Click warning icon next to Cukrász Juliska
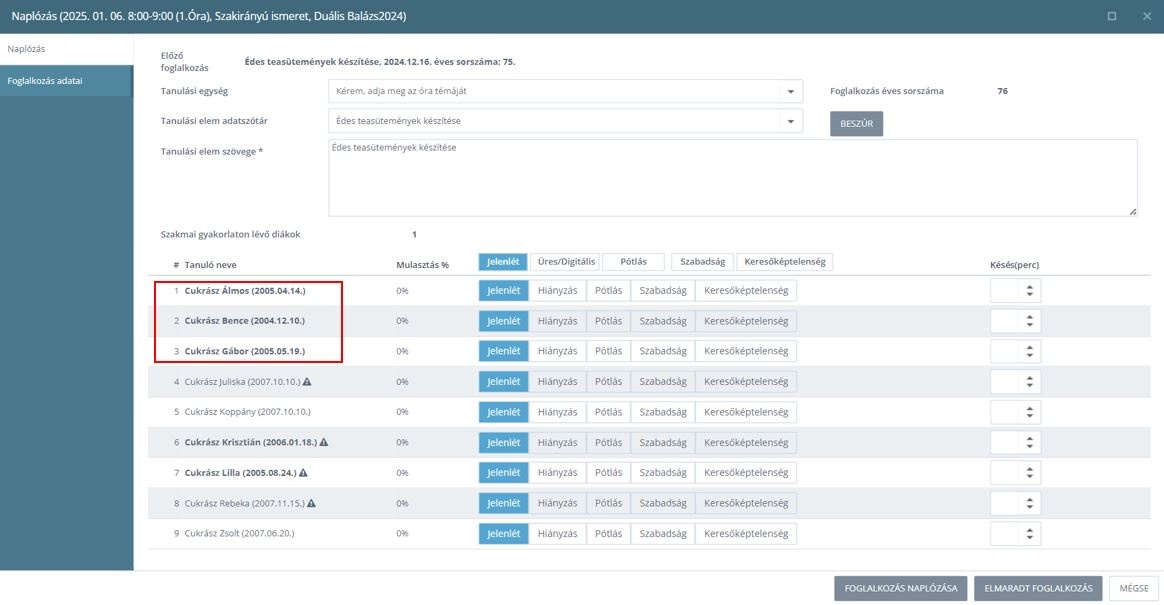 coord(307,382)
